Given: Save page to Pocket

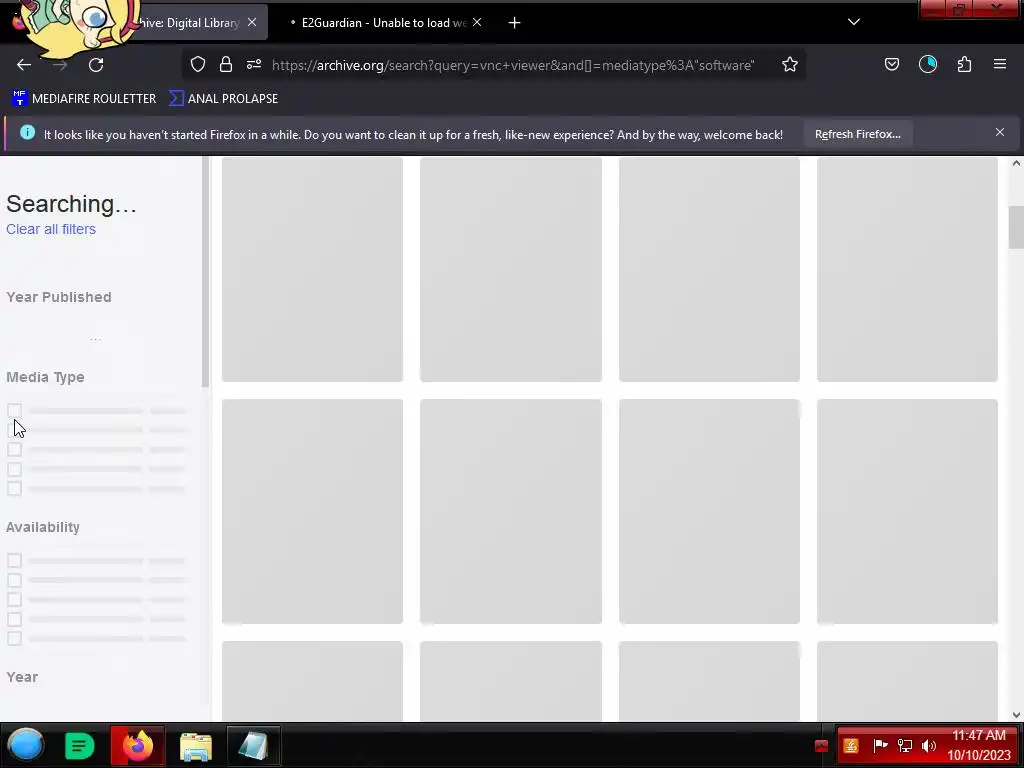Looking at the screenshot, I should [891, 64].
